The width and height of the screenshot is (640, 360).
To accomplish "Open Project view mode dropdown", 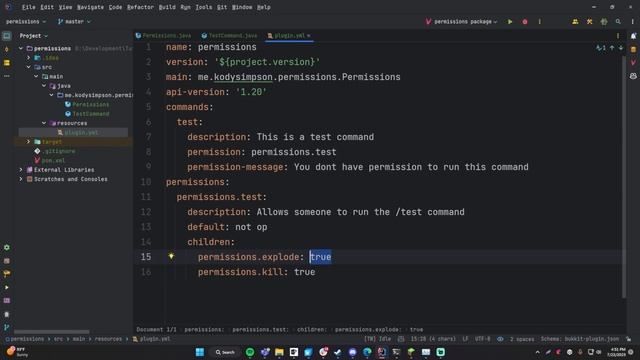I will pos(33,36).
